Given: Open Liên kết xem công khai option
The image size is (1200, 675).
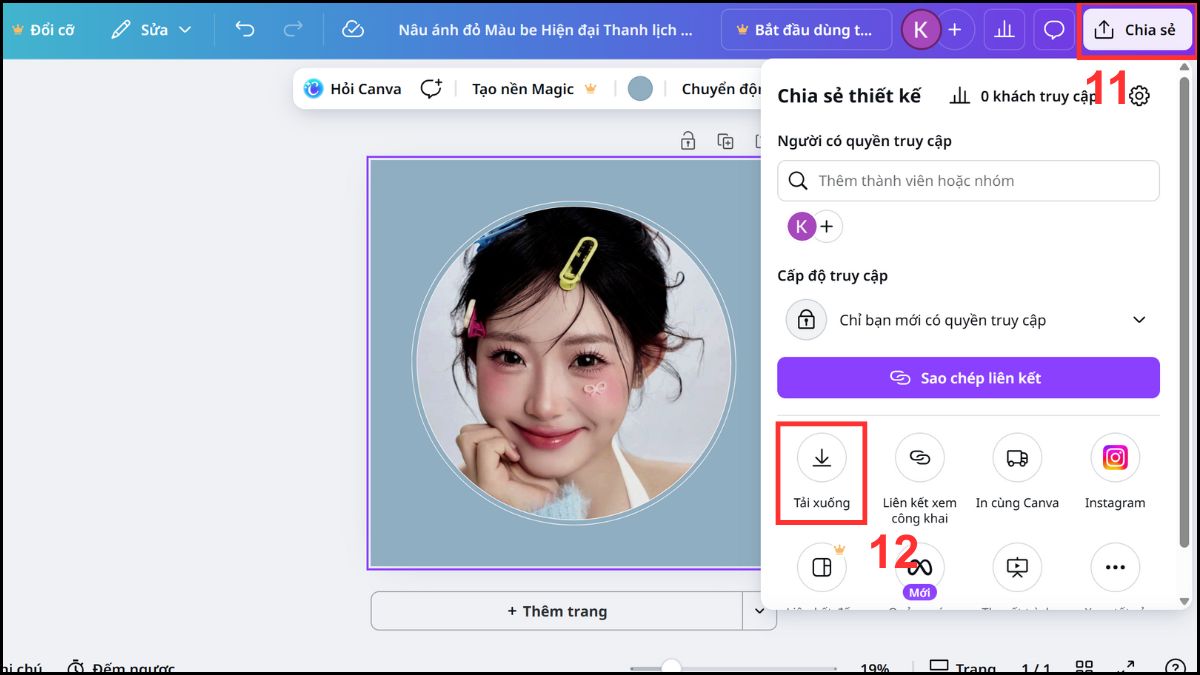Looking at the screenshot, I should (919, 457).
